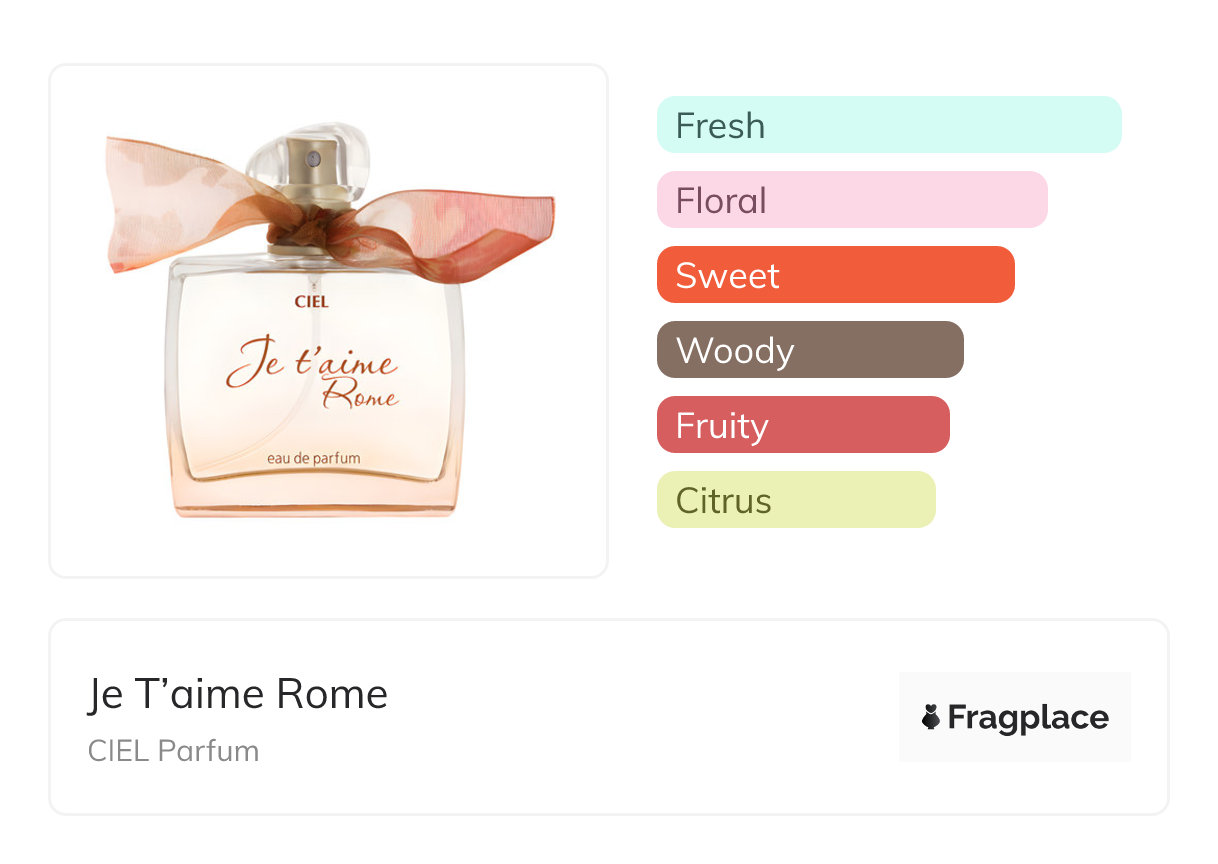Select the Floral accord bar
The image size is (1218, 864).
(x=852, y=200)
